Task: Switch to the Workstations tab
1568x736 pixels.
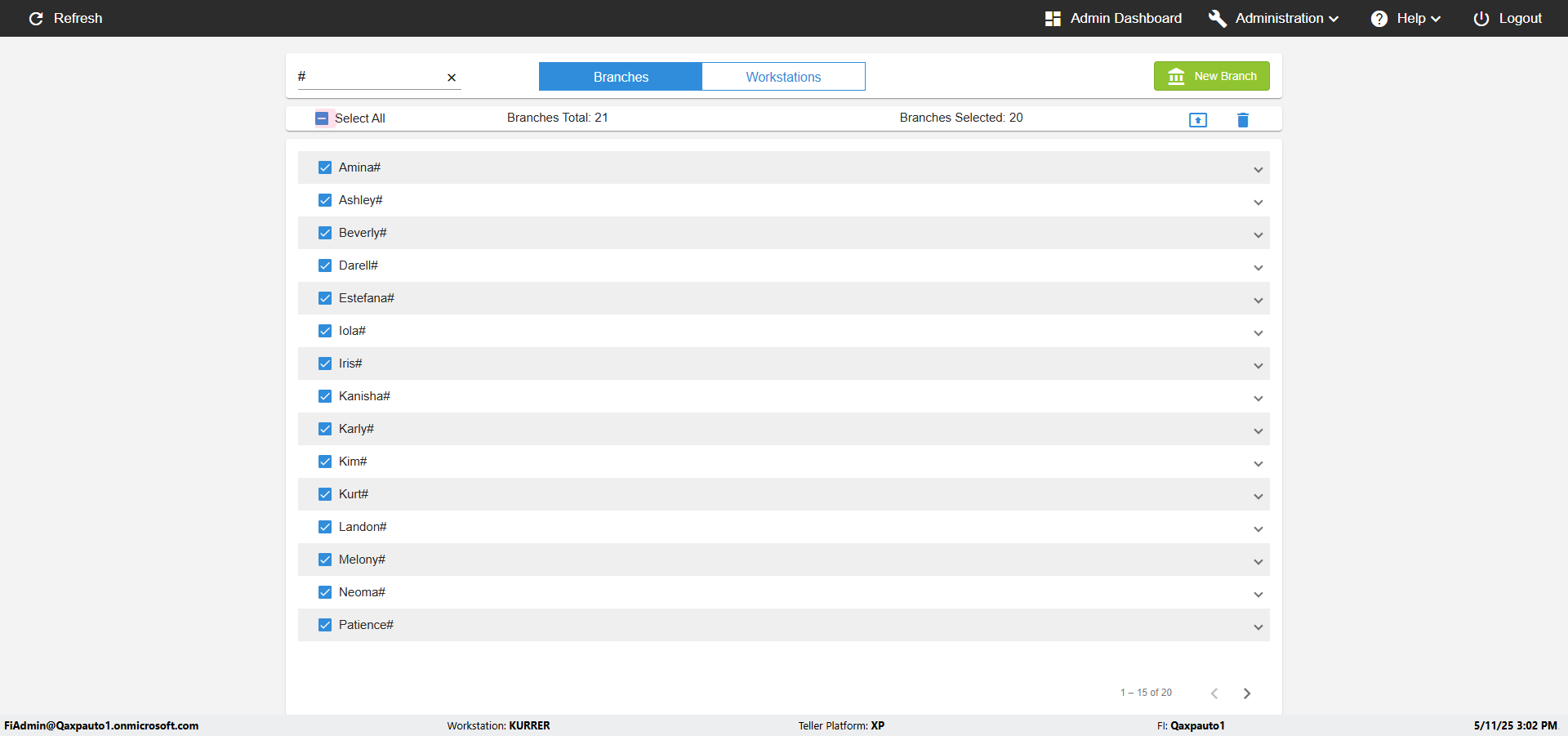Action: (x=783, y=77)
